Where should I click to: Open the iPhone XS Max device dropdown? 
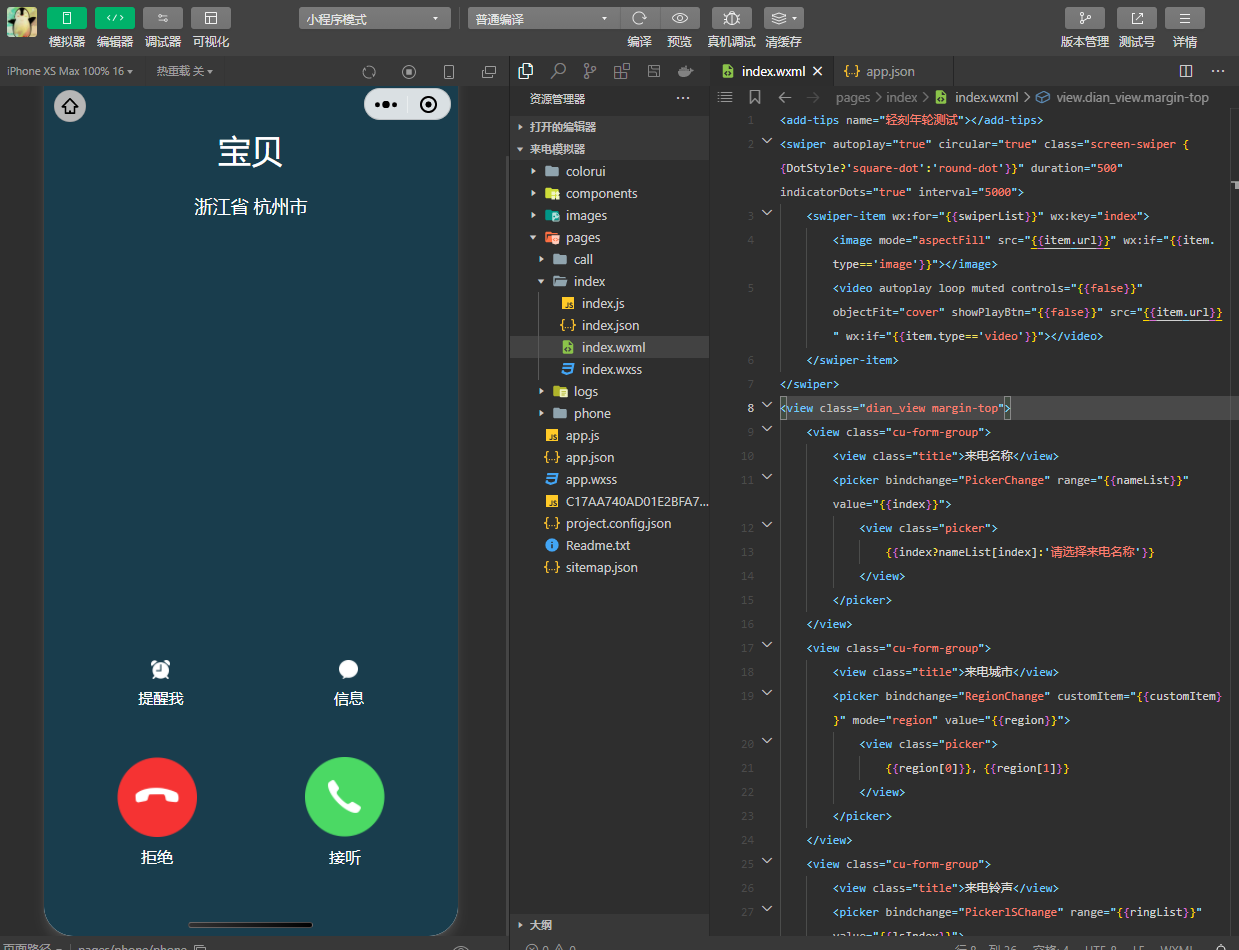tap(70, 71)
